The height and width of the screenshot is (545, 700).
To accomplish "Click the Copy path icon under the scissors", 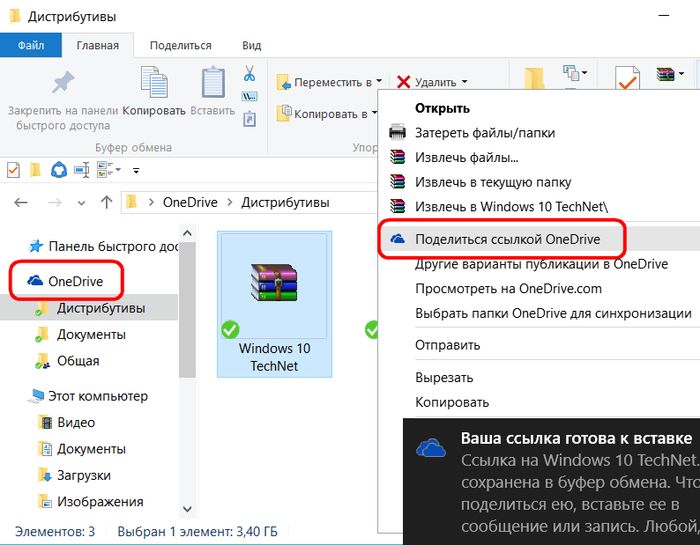I will point(249,96).
